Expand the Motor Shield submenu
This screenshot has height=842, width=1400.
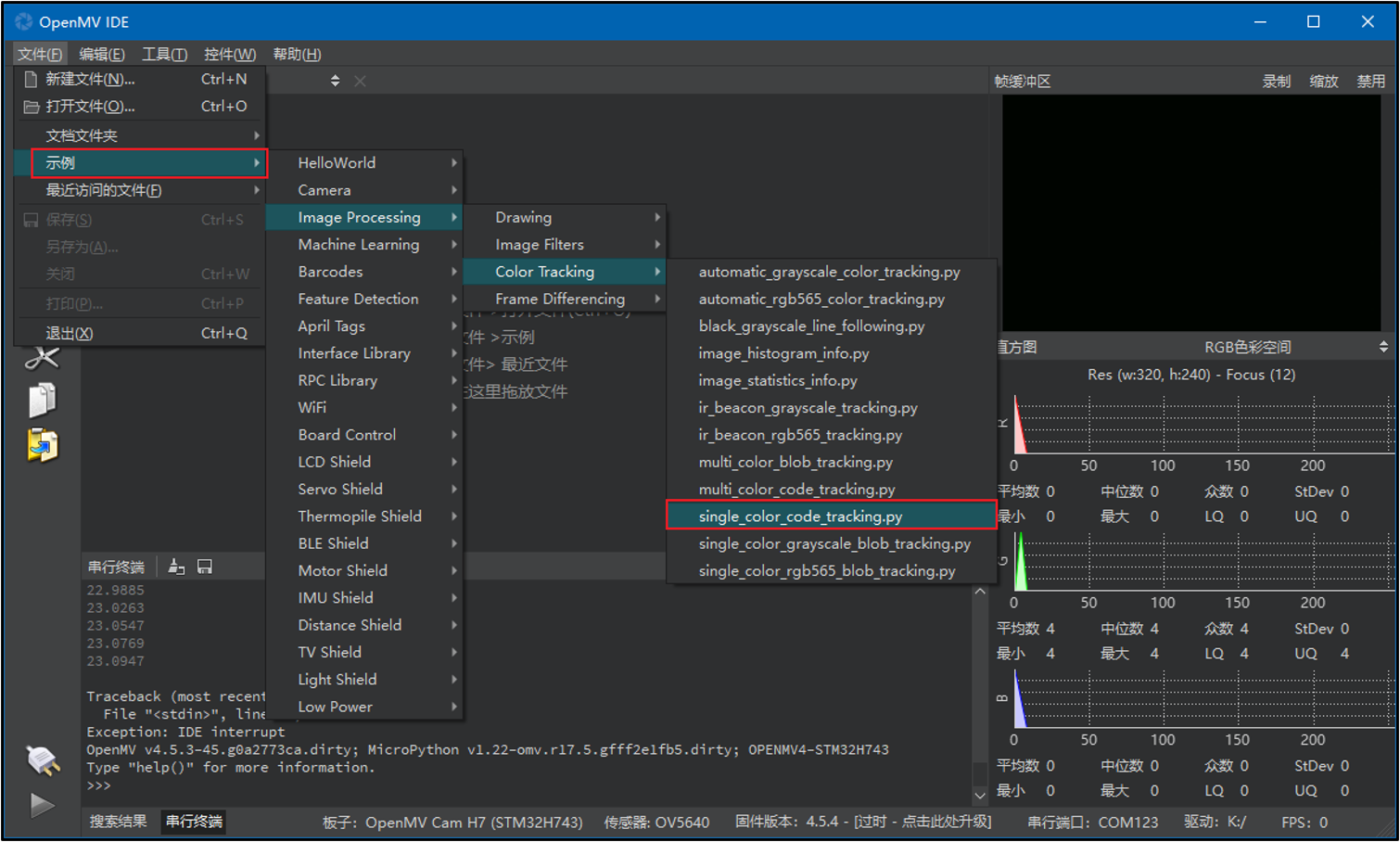[364, 570]
